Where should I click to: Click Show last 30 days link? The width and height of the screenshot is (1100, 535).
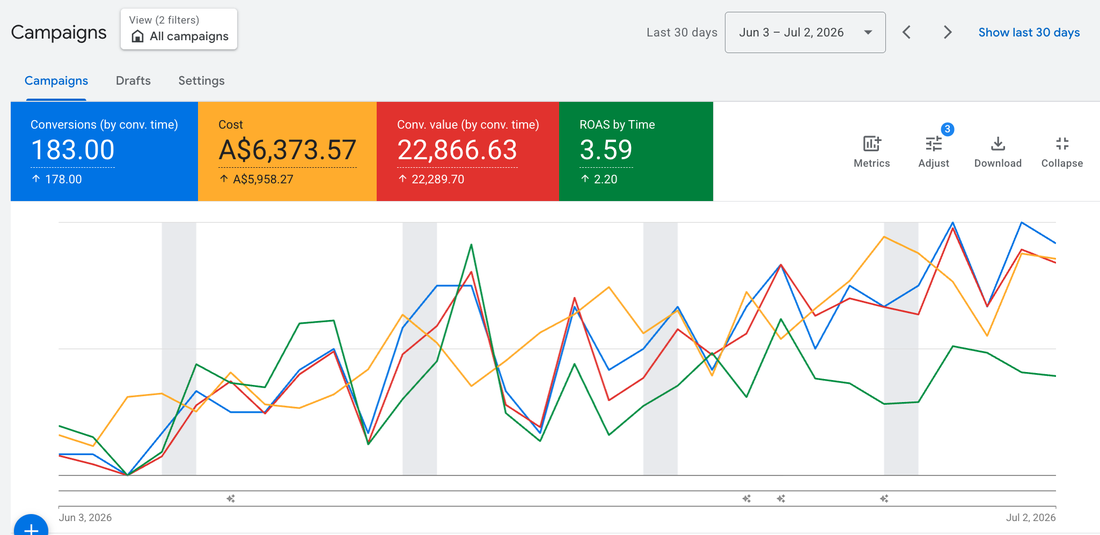coord(1029,32)
